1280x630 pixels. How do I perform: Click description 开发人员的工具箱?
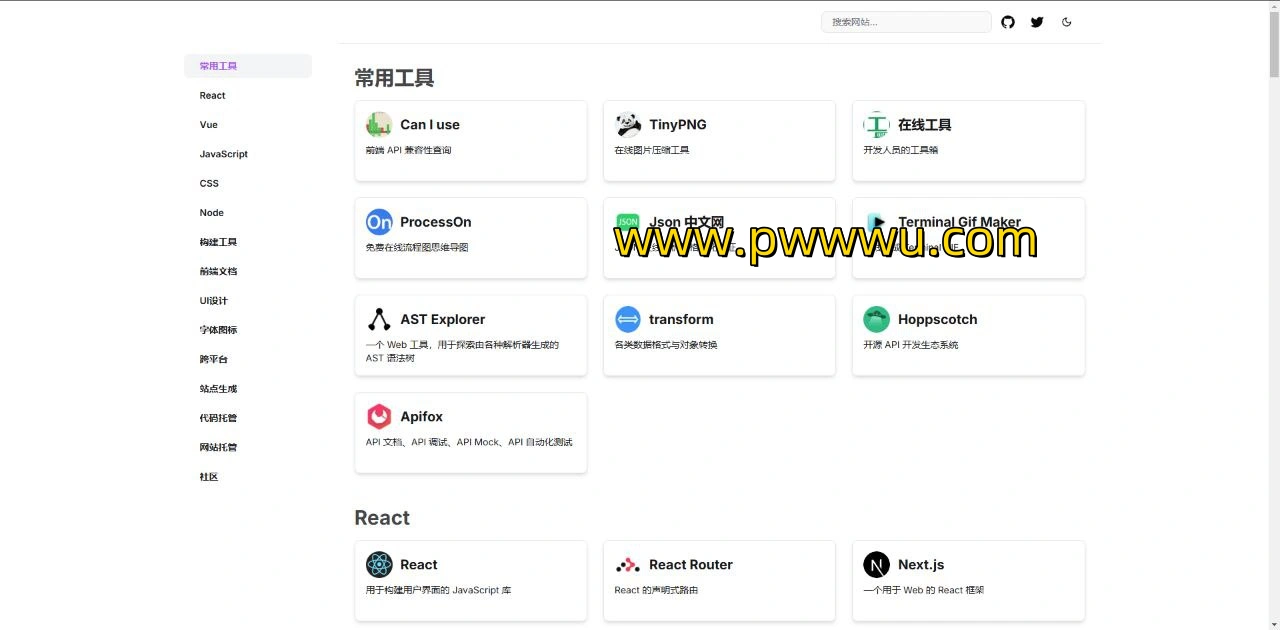tap(901, 150)
